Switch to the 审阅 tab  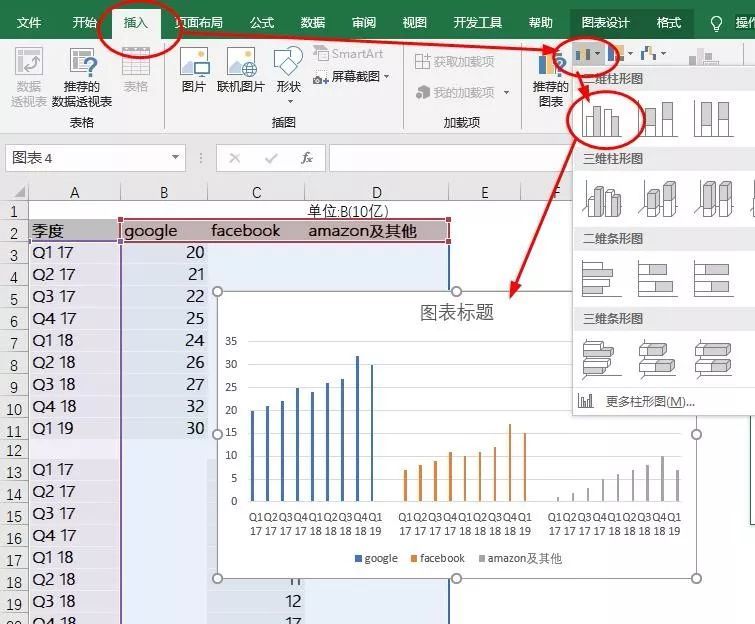364,23
